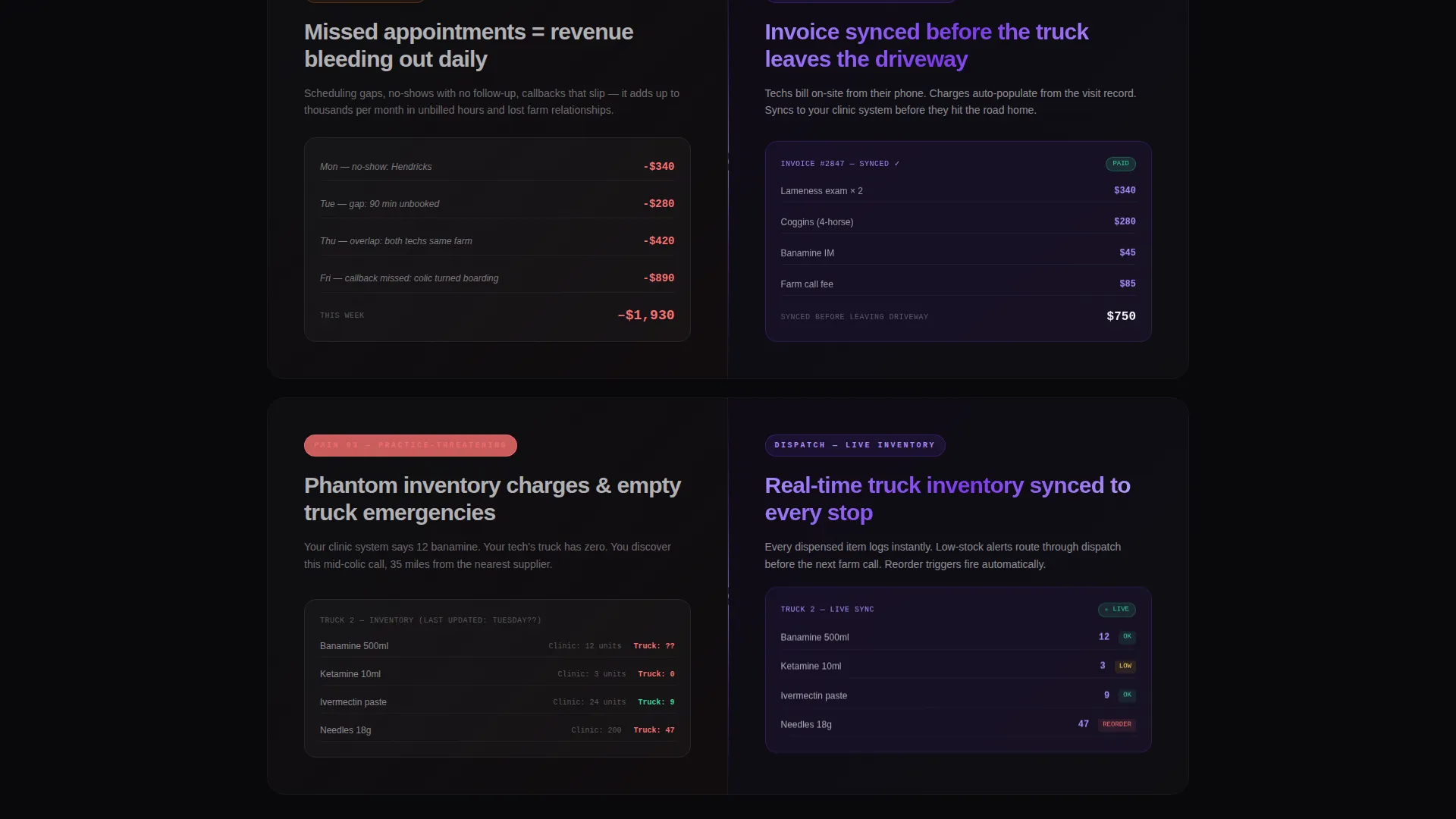The image size is (1456, 819).
Task: Click the PAID badge on invoice #2847
Action: [1120, 164]
